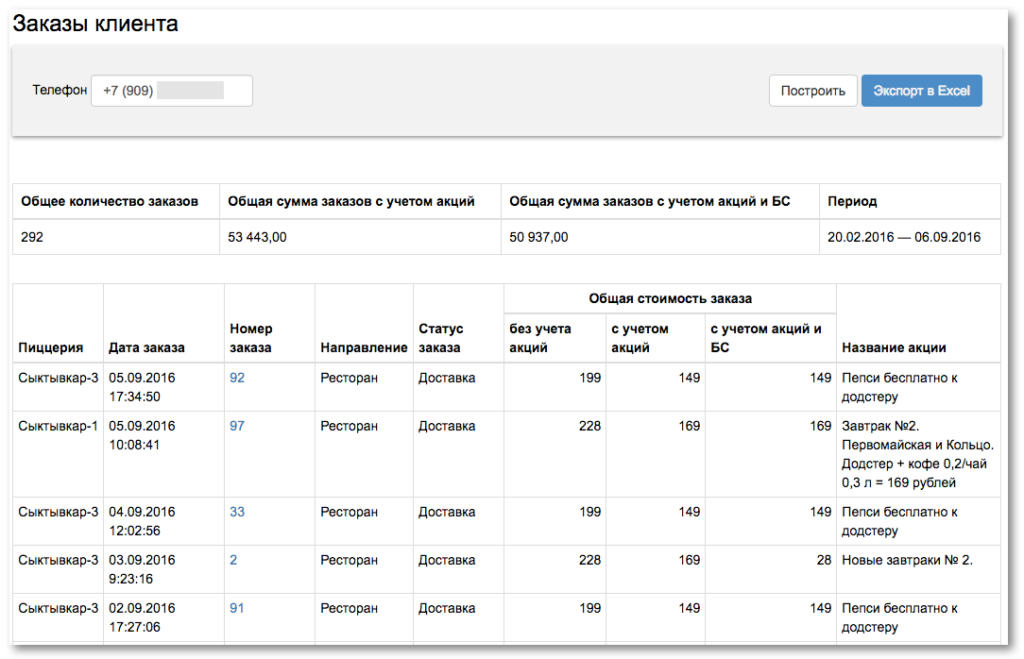Select date cell 04.09.2016 12:02:56
1024x659 pixels.
tap(142, 521)
